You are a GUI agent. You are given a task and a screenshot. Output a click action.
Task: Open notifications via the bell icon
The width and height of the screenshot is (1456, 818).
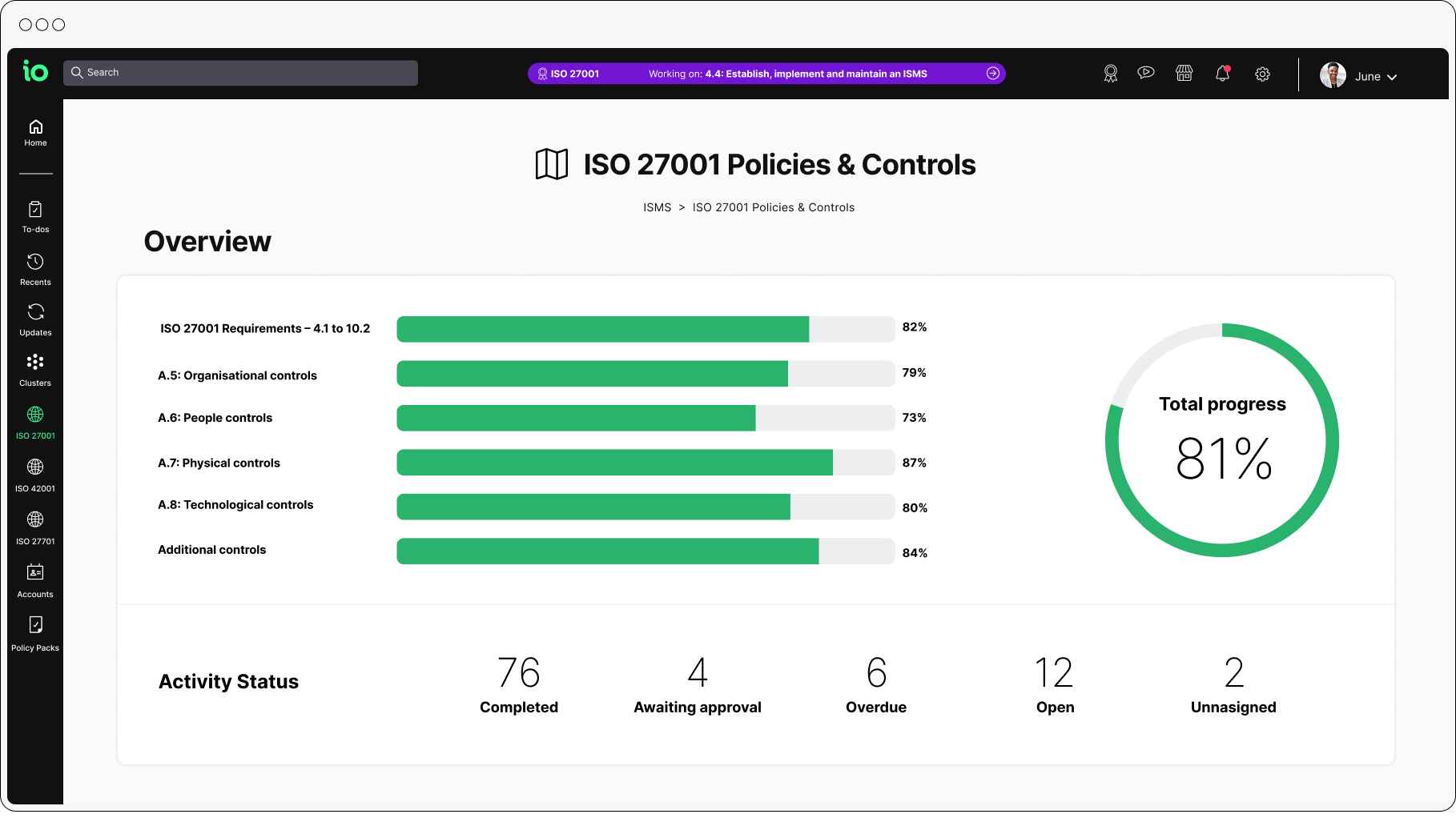tap(1223, 73)
